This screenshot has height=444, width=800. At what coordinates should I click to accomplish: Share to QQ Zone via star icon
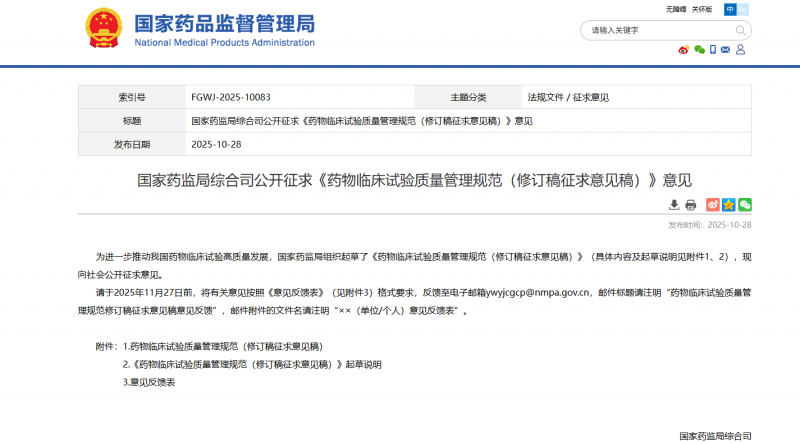coord(729,205)
